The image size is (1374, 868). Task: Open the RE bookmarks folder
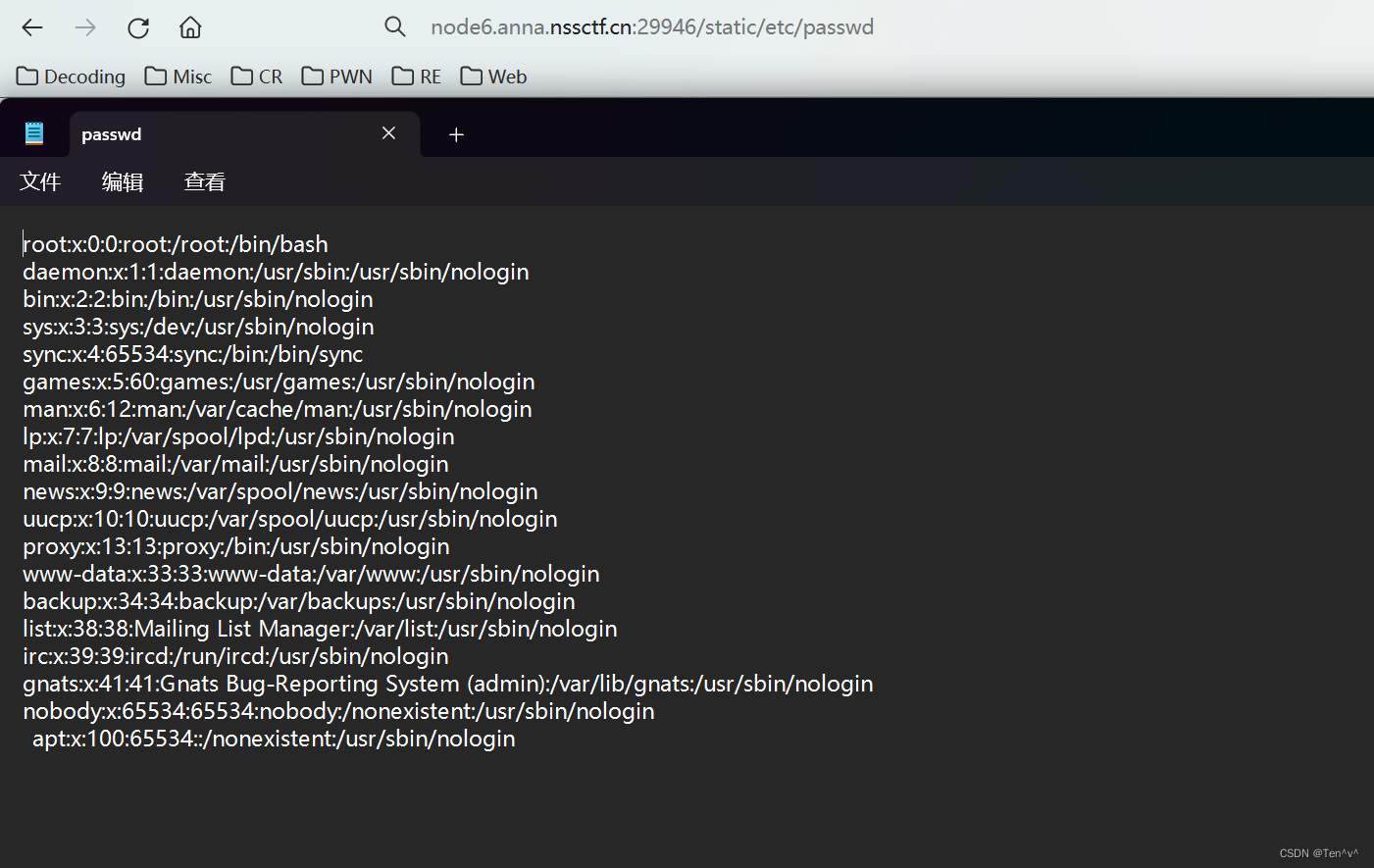point(415,76)
